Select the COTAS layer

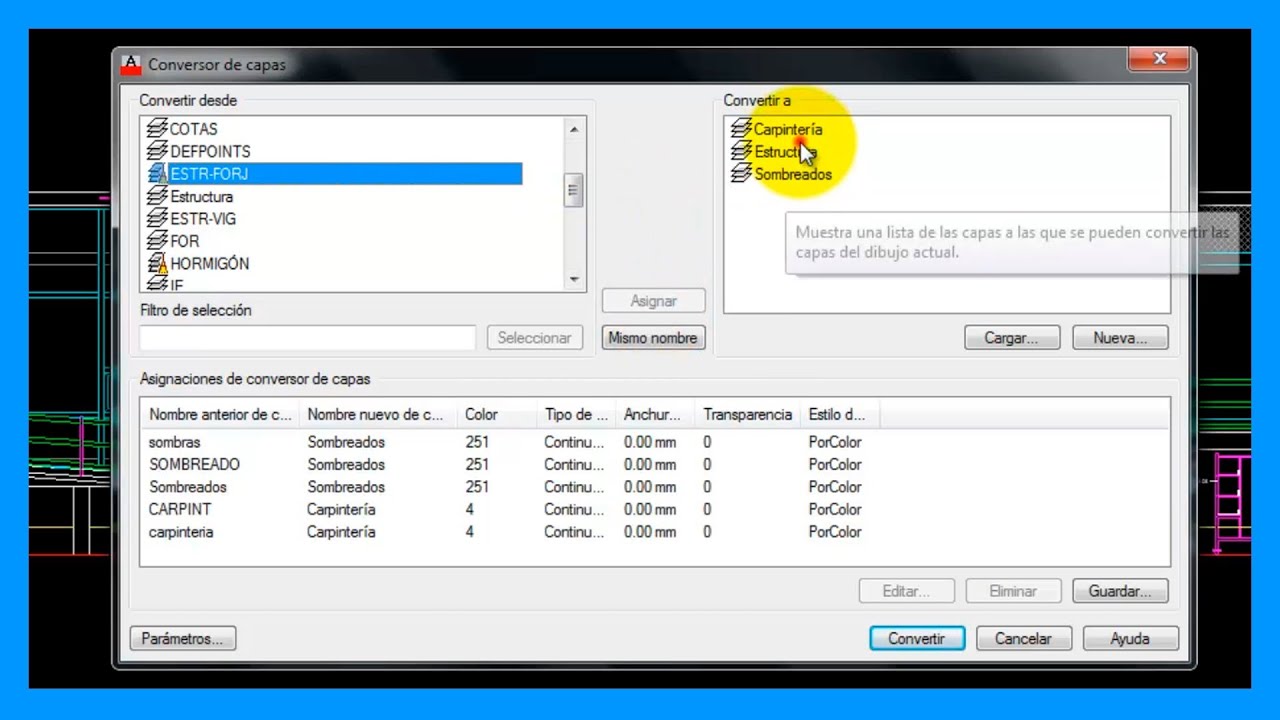pos(193,129)
